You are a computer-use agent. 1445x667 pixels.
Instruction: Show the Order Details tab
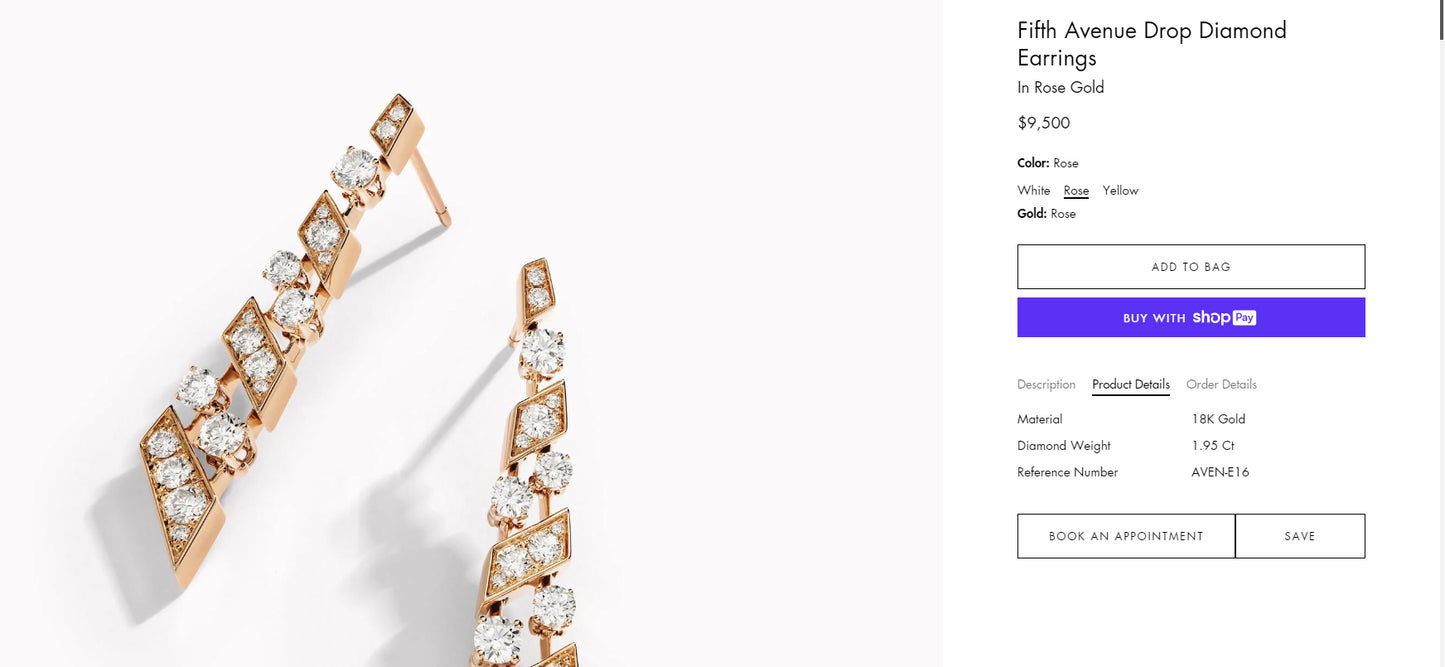point(1221,384)
